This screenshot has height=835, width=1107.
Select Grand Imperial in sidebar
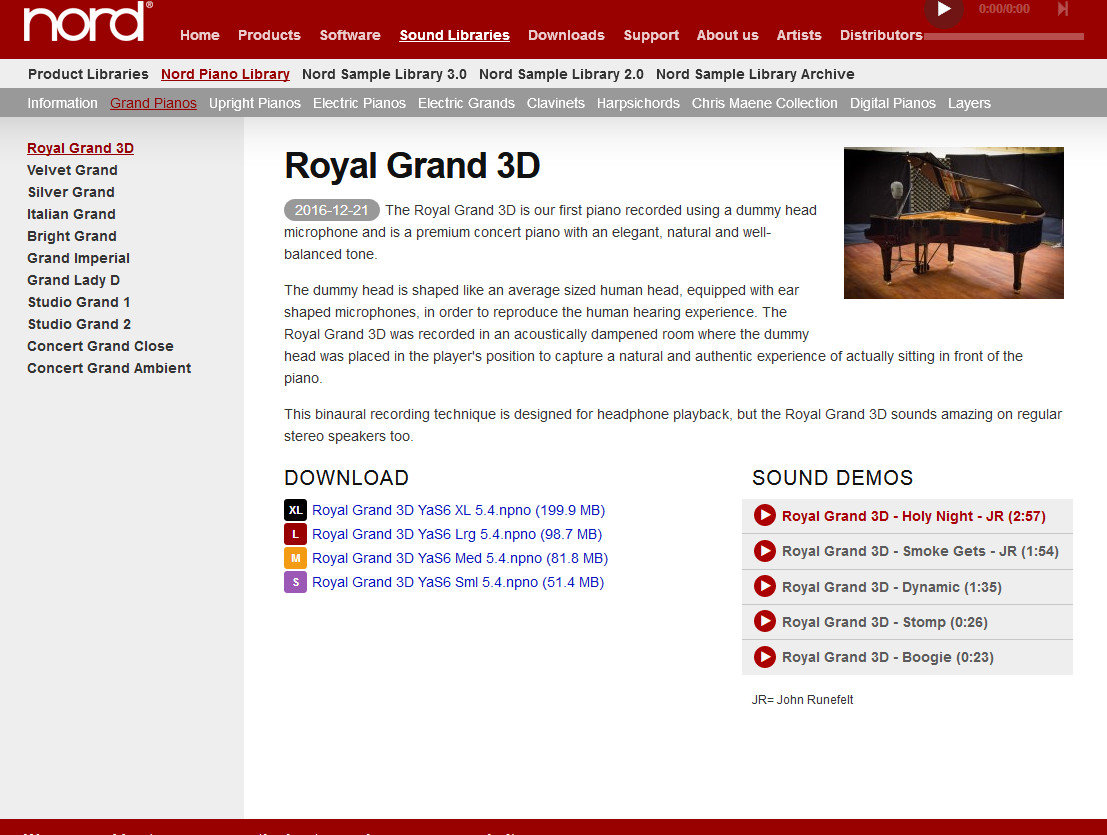pos(78,258)
